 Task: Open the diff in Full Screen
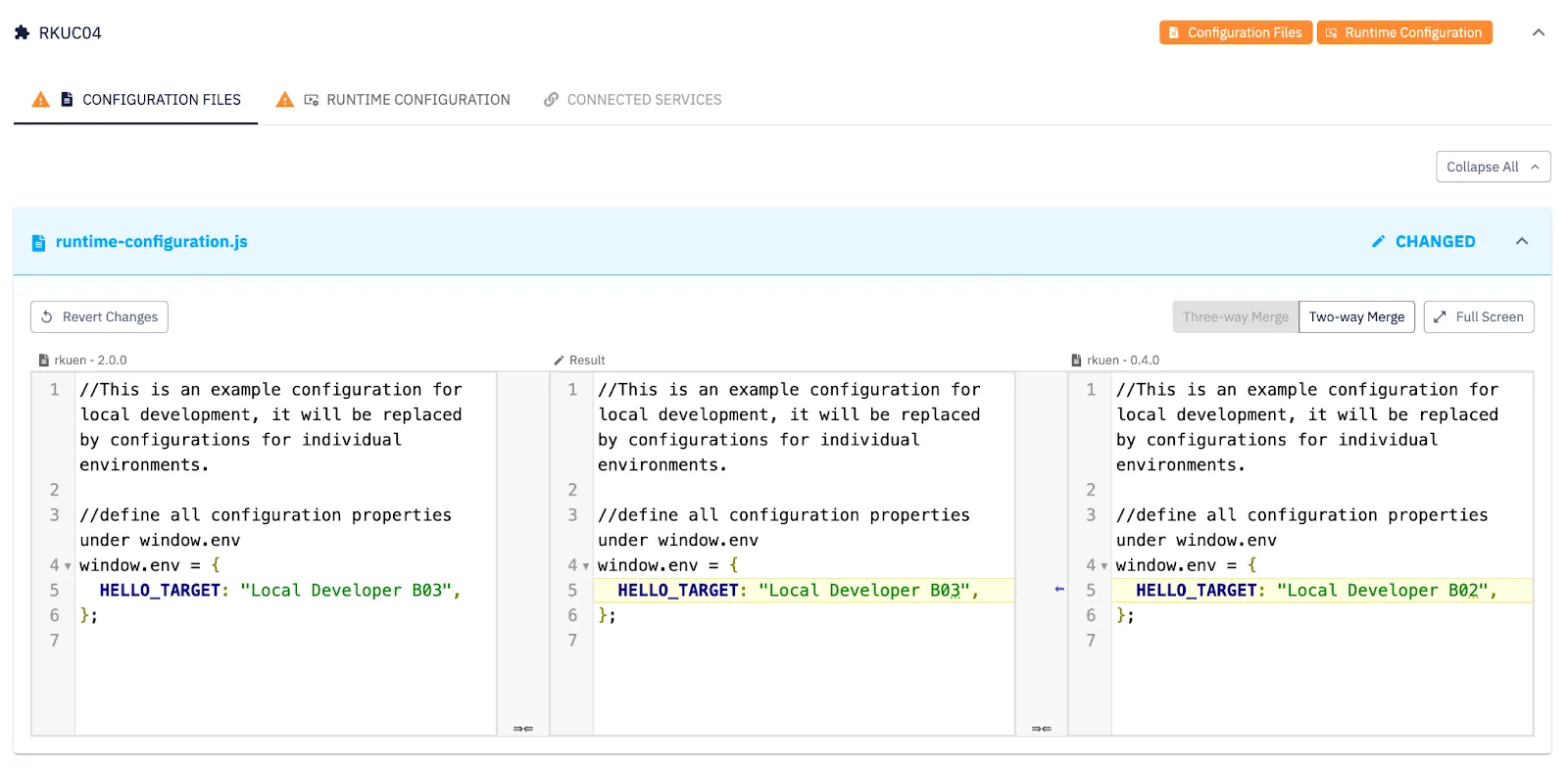1478,316
